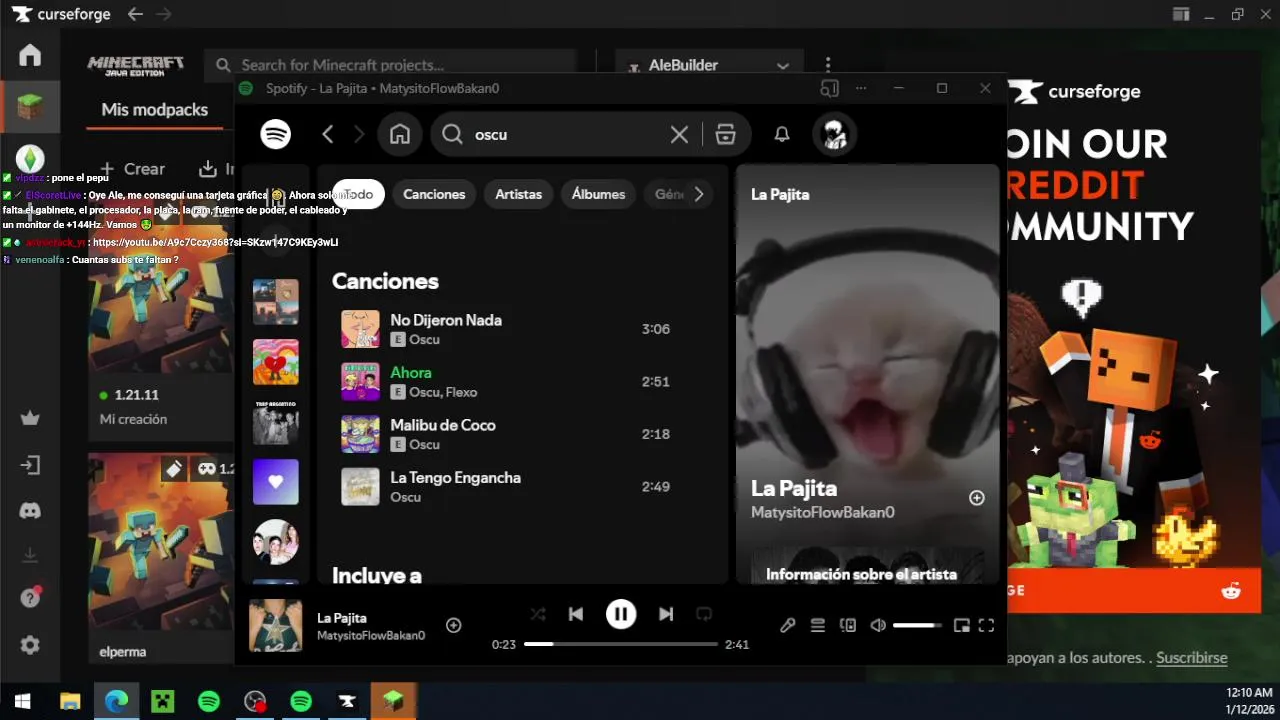Open the Minecraft creeper icon in the taskbar
This screenshot has height=720, width=1280.
[x=163, y=701]
